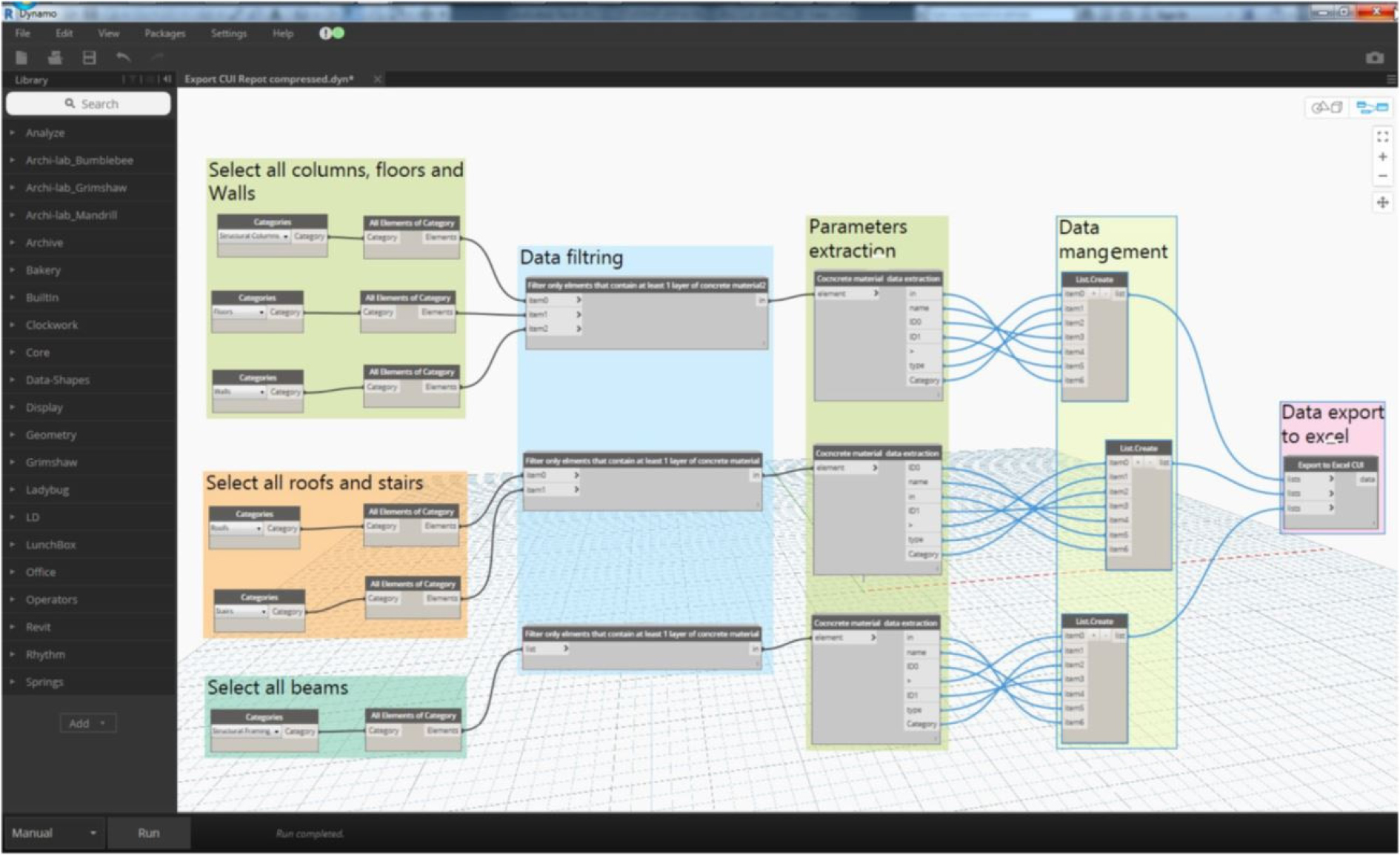The image size is (1400, 855).
Task: Click the camera export image icon
Action: tap(1374, 58)
